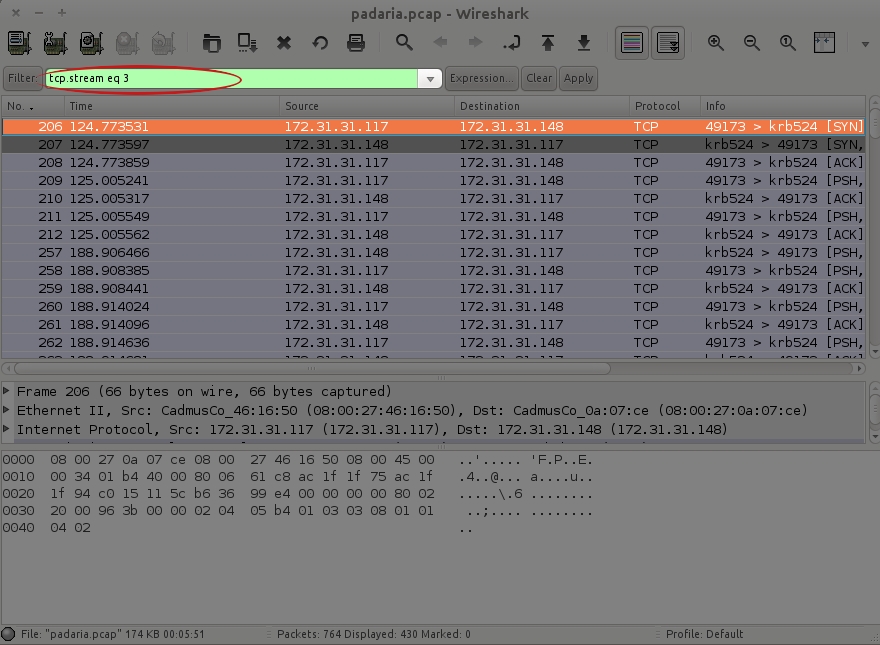
Task: Sort by Time column header
Action: [x=171, y=106]
